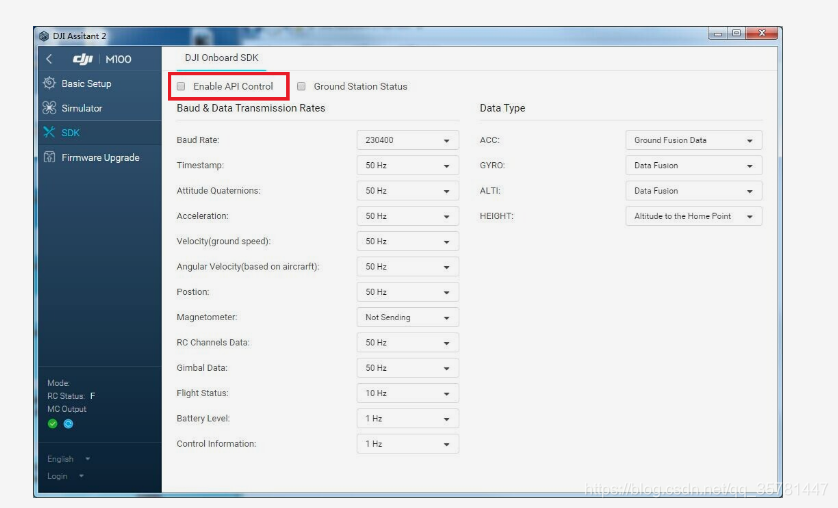Click the Battery Level label
Screen dimensions: 838x508
(203, 418)
